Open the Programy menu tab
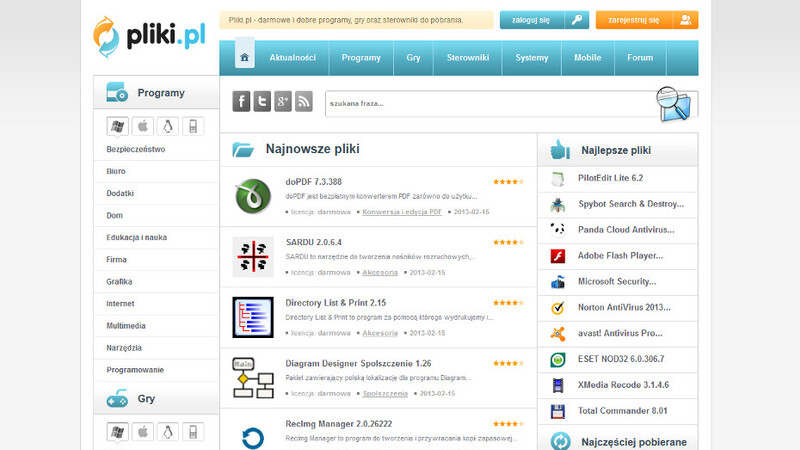This screenshot has height=450, width=800. click(x=361, y=58)
